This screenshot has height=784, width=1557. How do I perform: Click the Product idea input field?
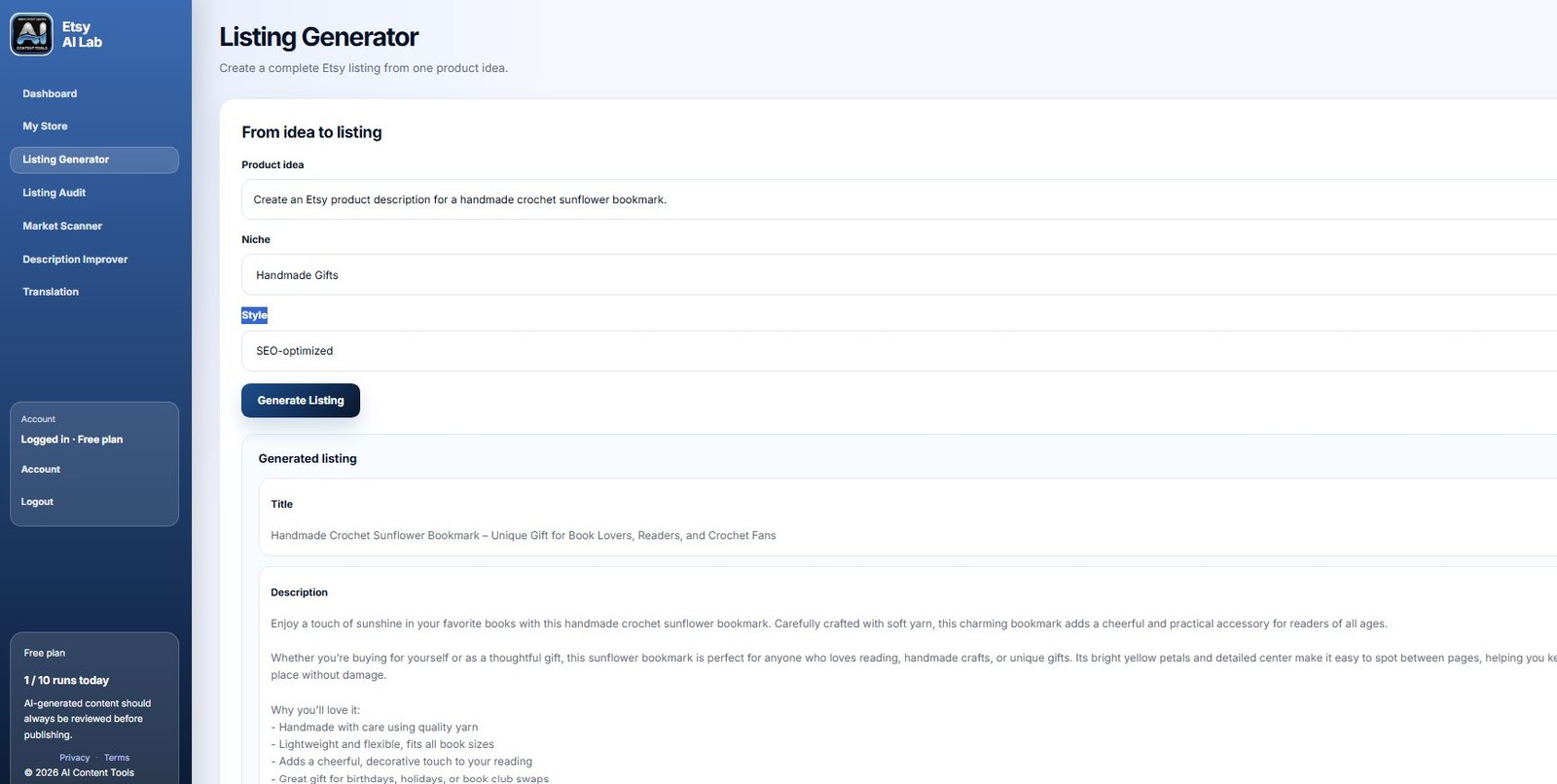point(899,199)
